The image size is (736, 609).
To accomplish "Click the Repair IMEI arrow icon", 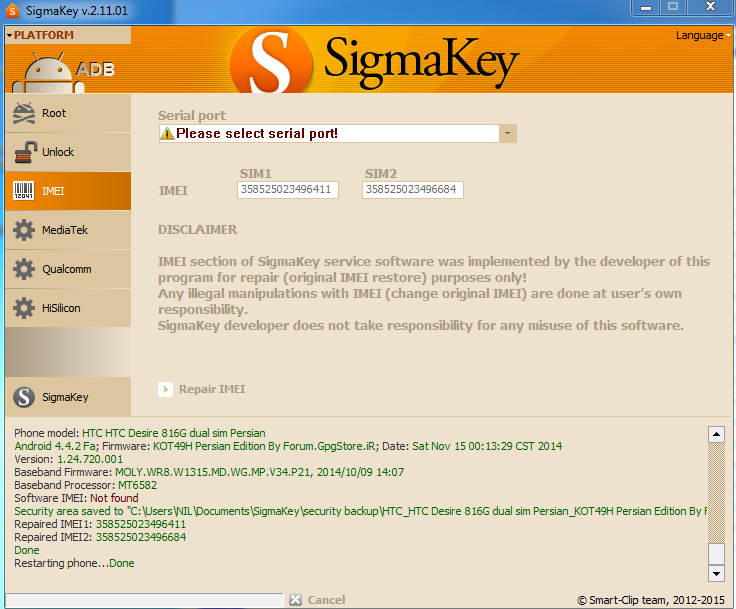I will (165, 389).
